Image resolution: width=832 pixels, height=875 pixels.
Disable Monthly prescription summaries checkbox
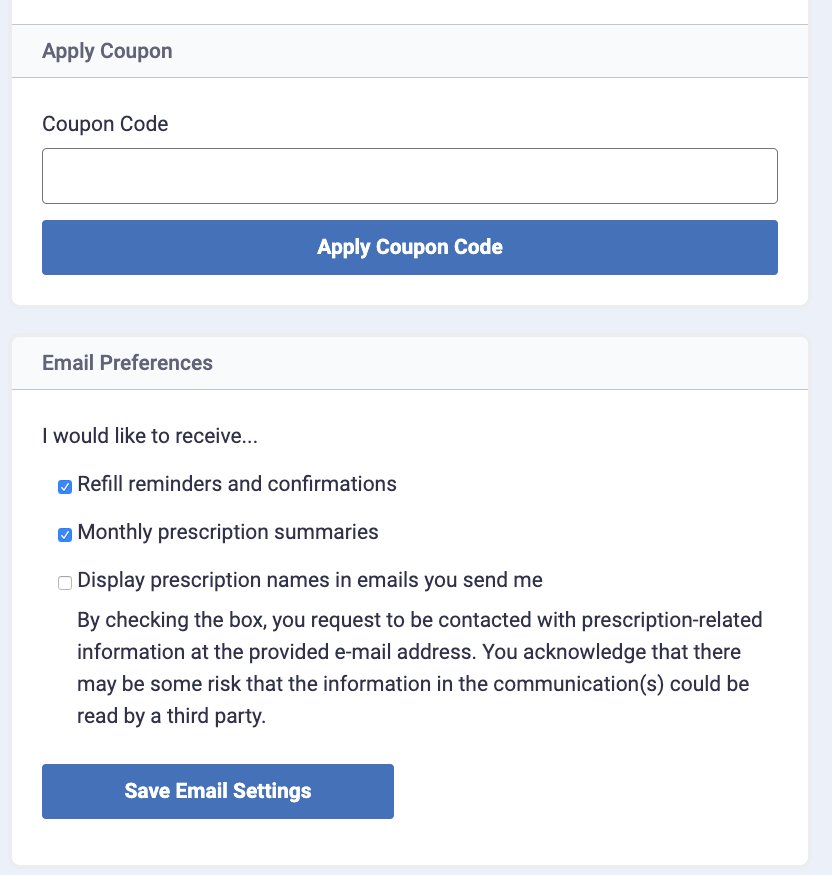pyautogui.click(x=65, y=535)
